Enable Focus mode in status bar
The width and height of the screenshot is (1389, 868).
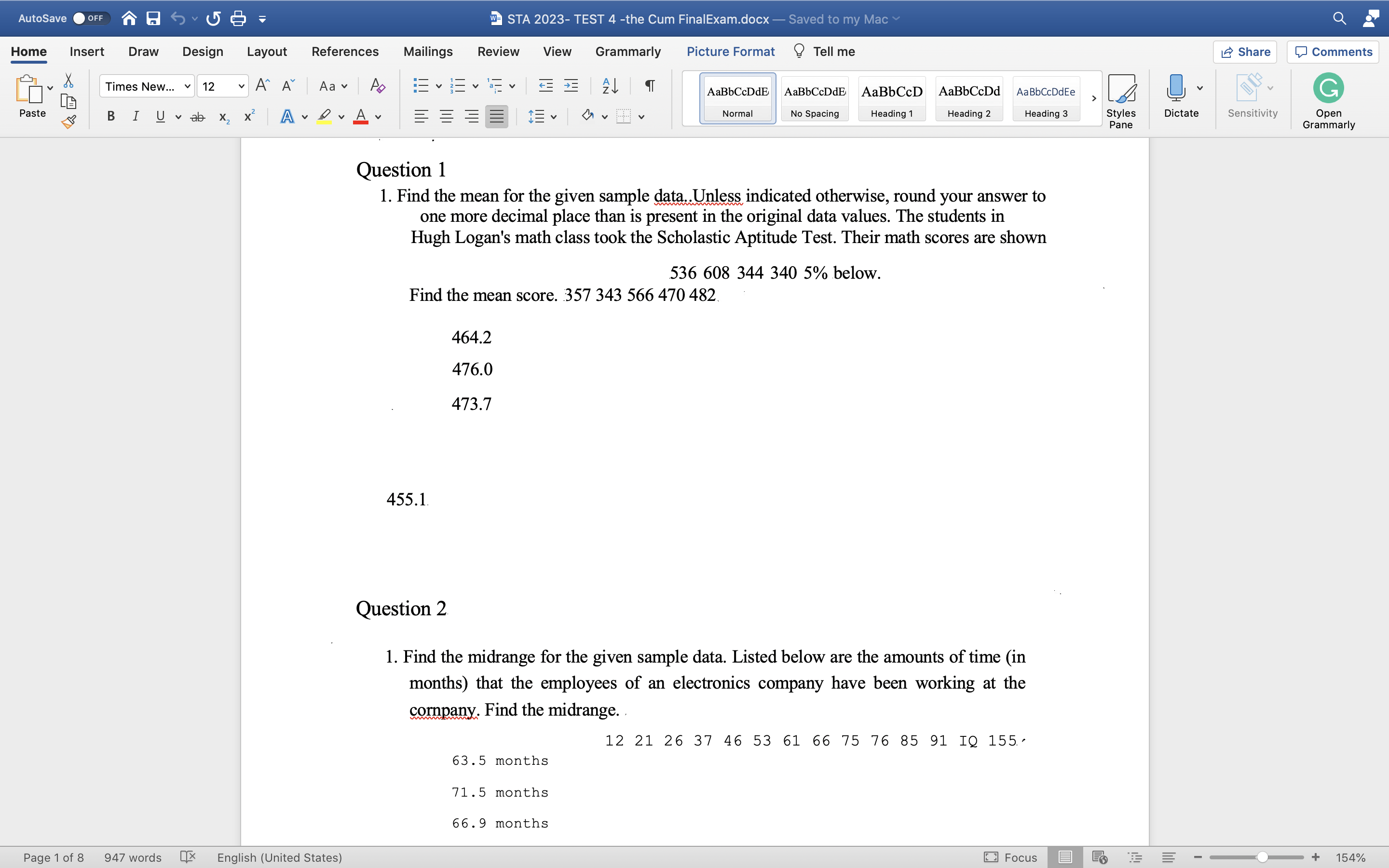1010,857
